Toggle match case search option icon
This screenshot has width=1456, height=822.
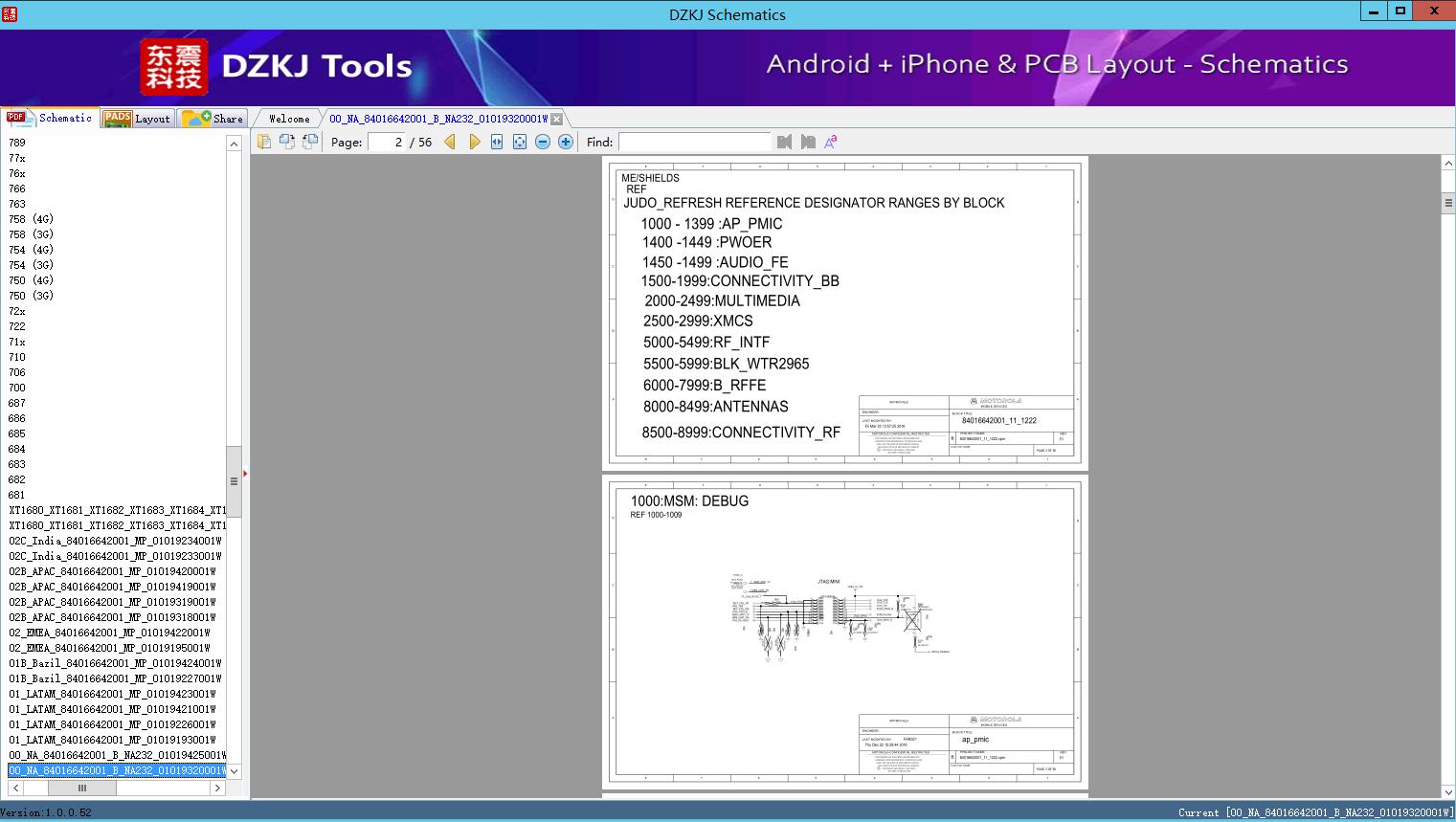coord(831,142)
